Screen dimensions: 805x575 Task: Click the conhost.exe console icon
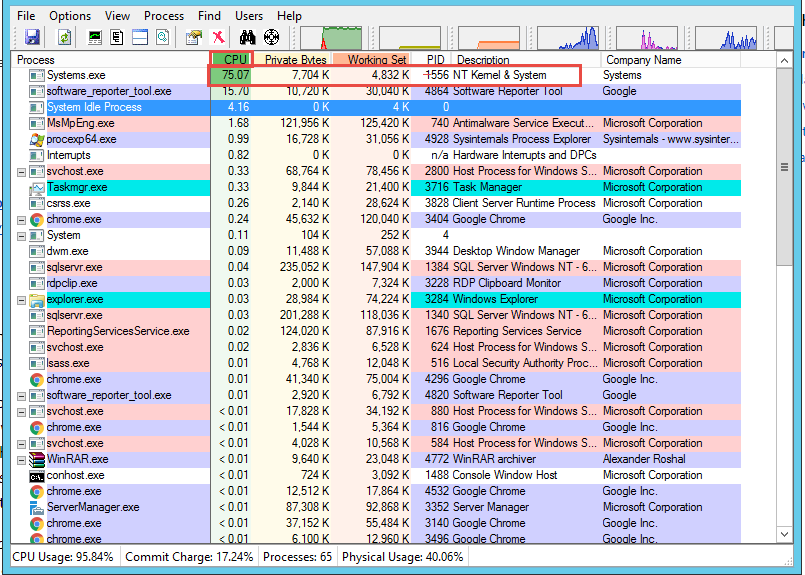click(x=36, y=476)
